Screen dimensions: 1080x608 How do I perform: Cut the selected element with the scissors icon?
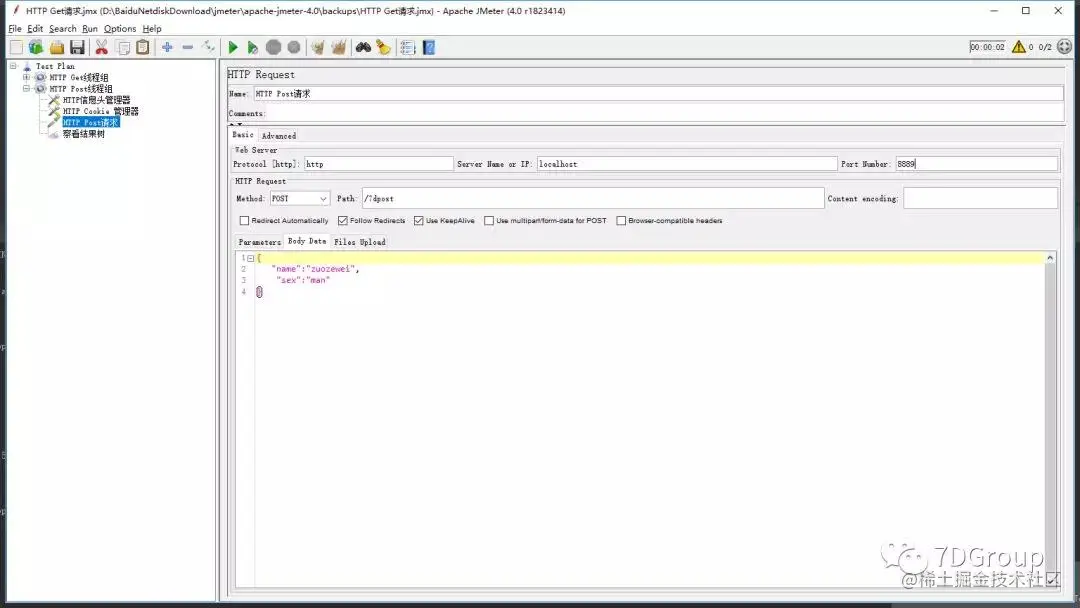pyautogui.click(x=101, y=48)
